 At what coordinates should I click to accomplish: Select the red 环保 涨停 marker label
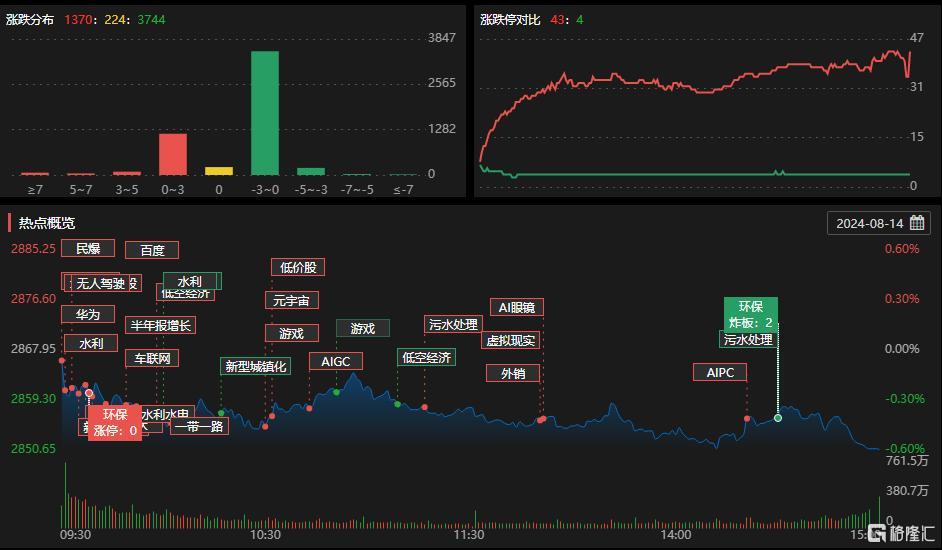click(115, 423)
